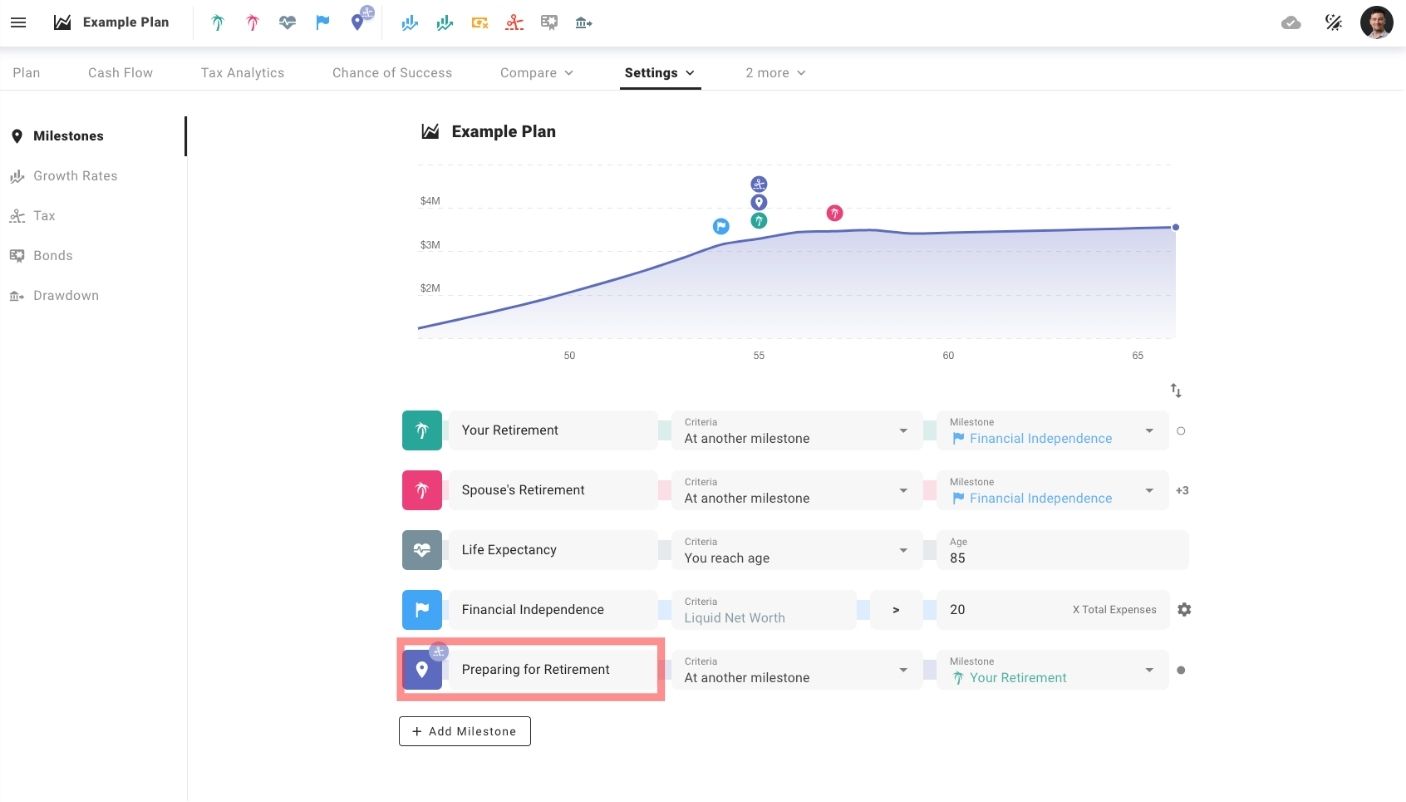Open Growth Rates in the sidebar

pos(75,176)
